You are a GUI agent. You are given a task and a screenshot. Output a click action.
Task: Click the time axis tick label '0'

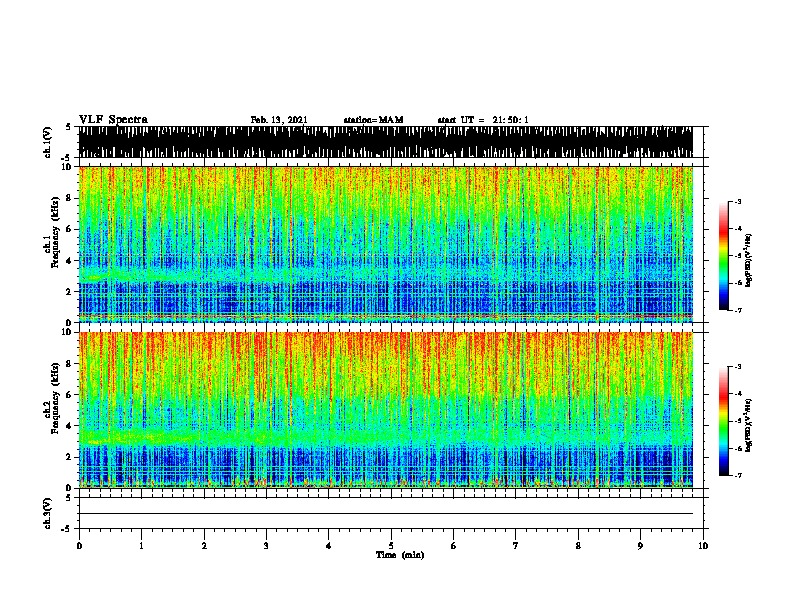coord(79,546)
